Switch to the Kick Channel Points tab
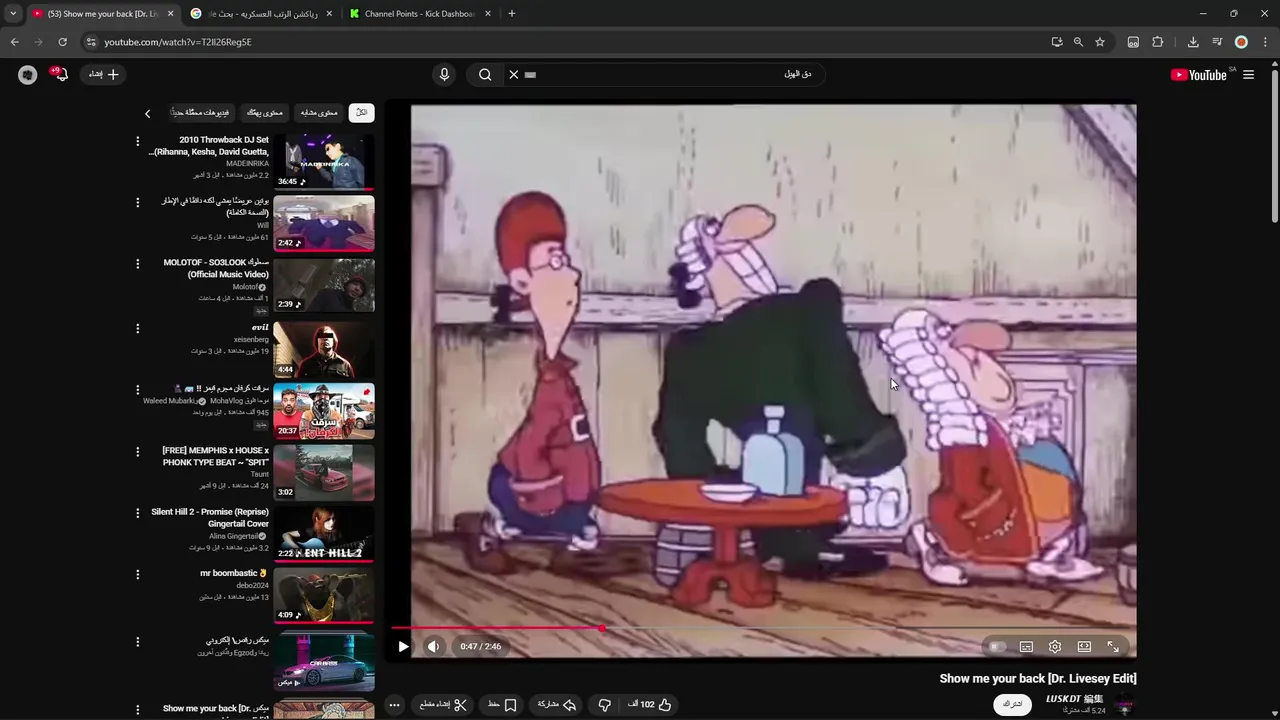 [x=420, y=14]
